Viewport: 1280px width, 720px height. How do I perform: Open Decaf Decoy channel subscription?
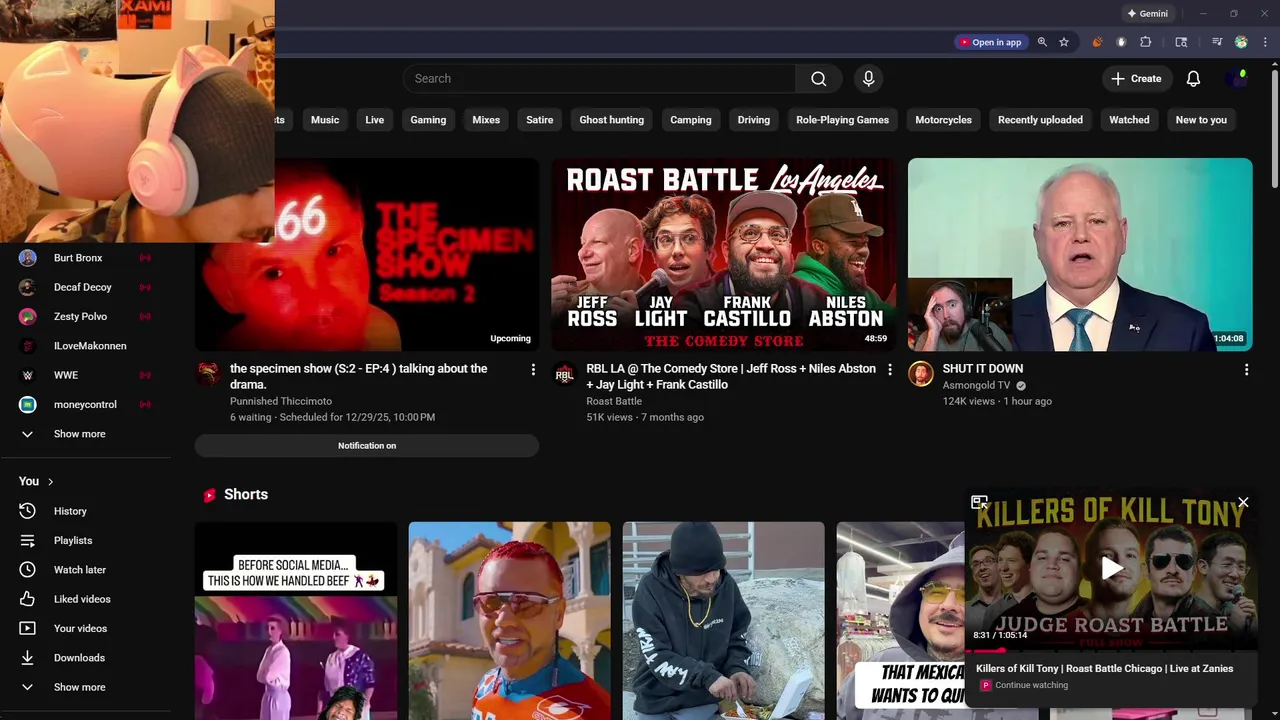[x=85, y=287]
